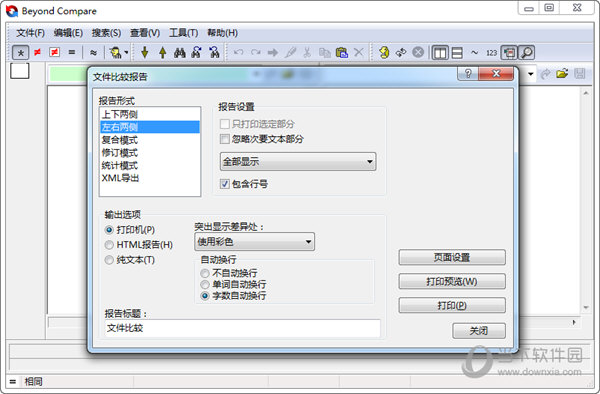The image size is (600, 394).
Task: Click the vertical scrollbar up arrow
Action: click(x=586, y=93)
